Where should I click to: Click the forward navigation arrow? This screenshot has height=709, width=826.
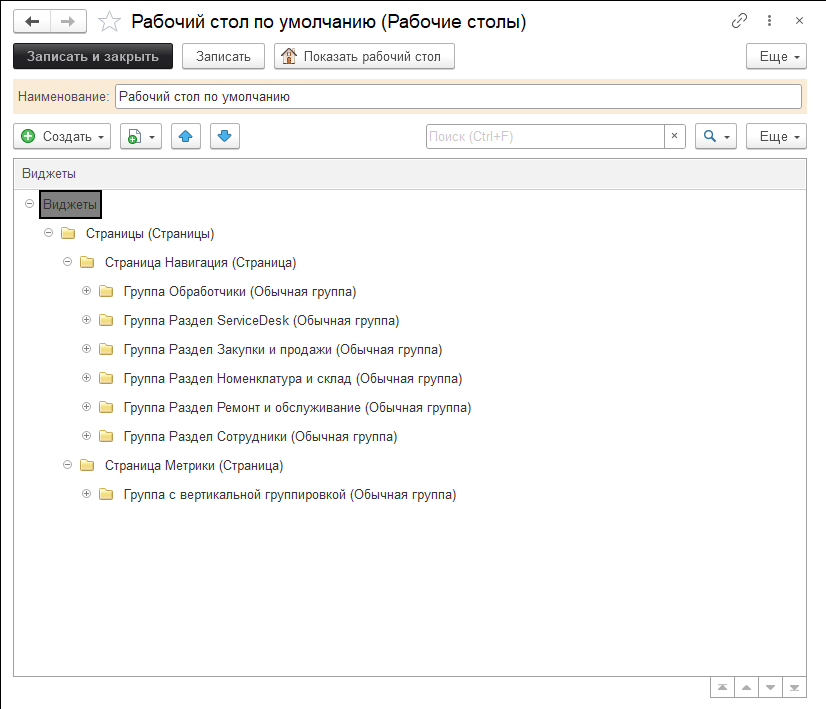pyautogui.click(x=67, y=21)
